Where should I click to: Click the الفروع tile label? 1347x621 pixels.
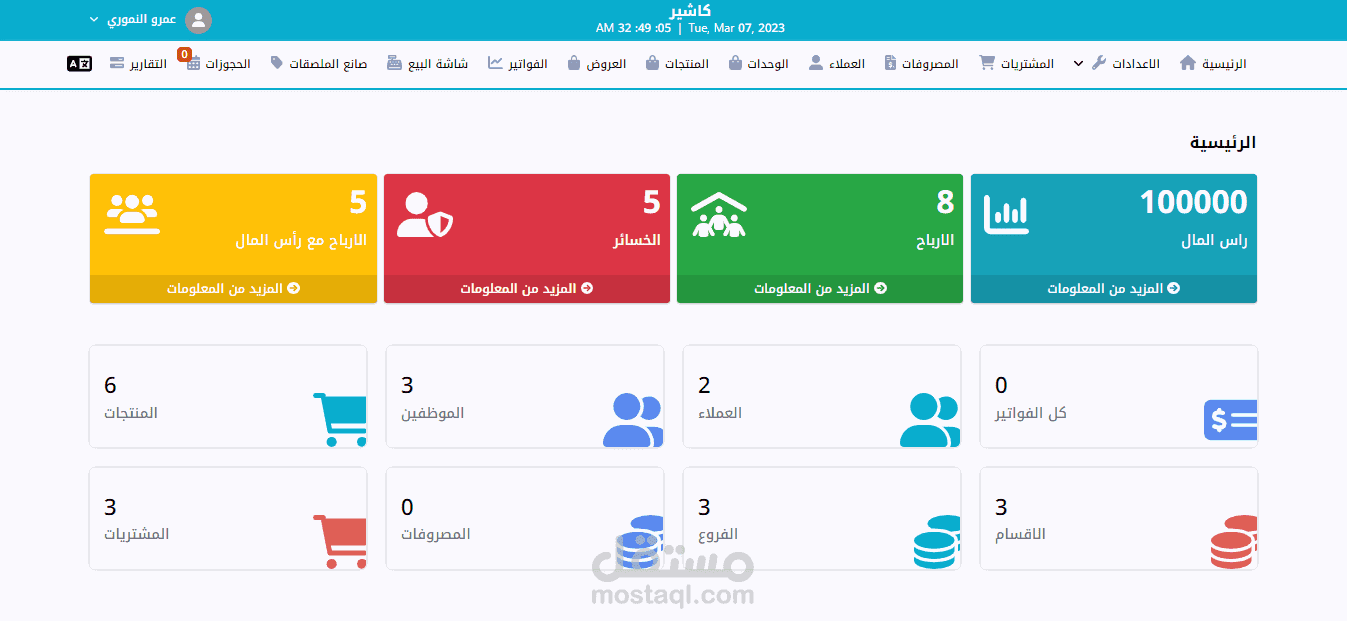tap(718, 534)
